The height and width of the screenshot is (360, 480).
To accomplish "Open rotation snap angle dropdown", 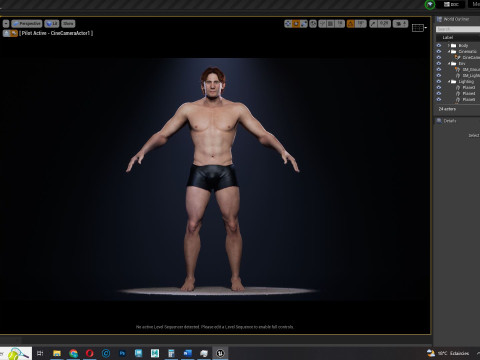I will (x=360, y=24).
